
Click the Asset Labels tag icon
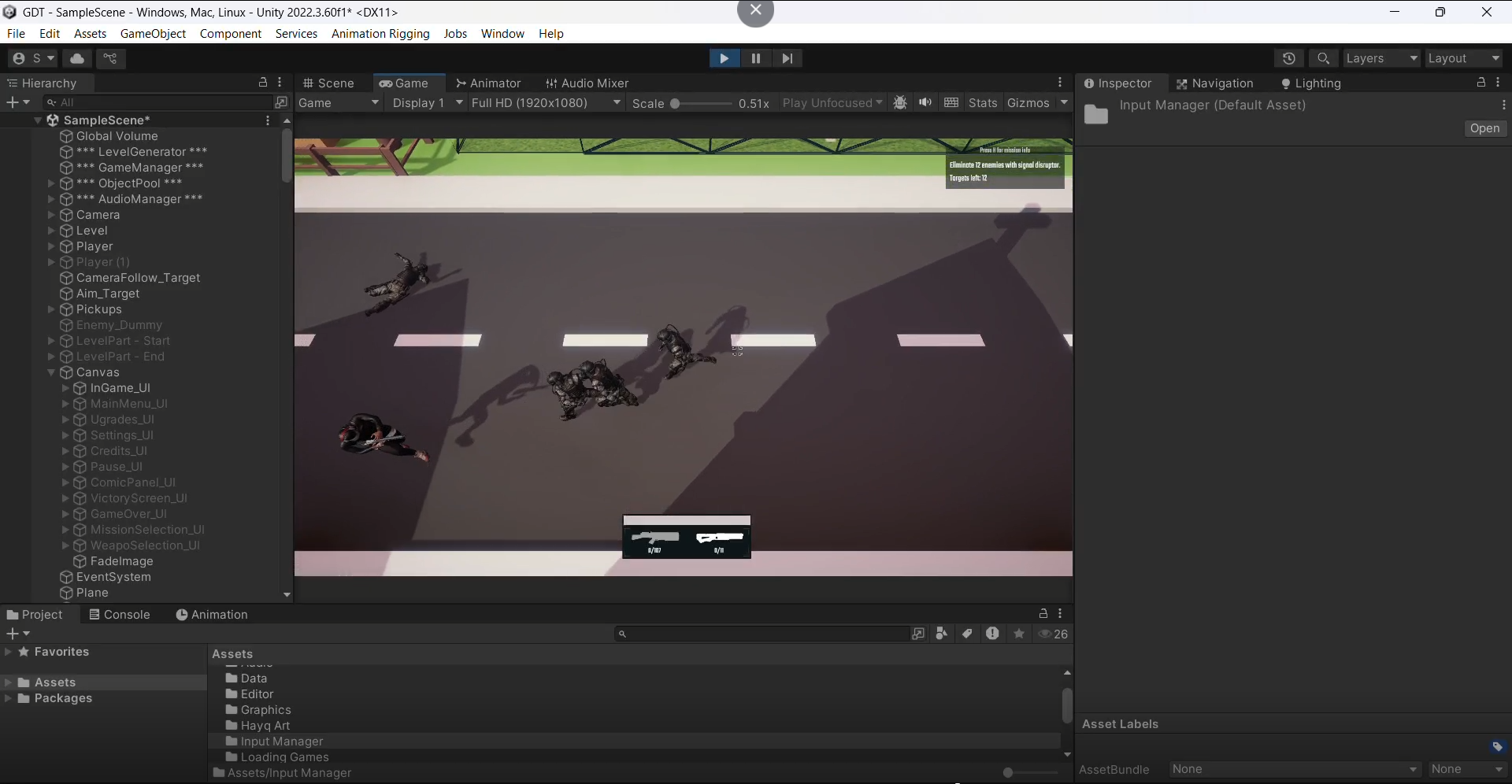(1497, 746)
